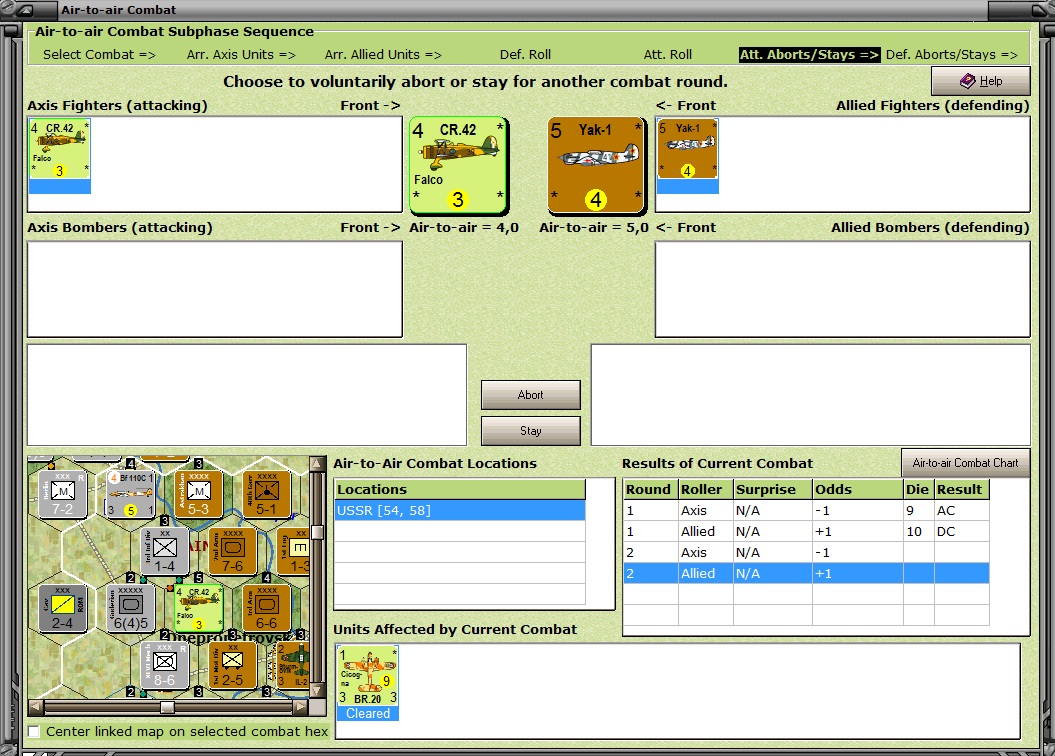Screen dimensions: 1055x756
Task: Enable Center linked map on selected combat hex
Action: 34,731
